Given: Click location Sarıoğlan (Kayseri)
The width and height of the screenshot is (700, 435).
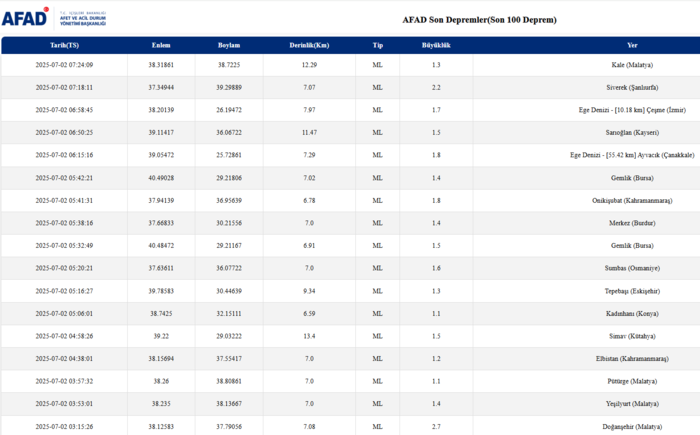Looking at the screenshot, I should click(x=632, y=133).
